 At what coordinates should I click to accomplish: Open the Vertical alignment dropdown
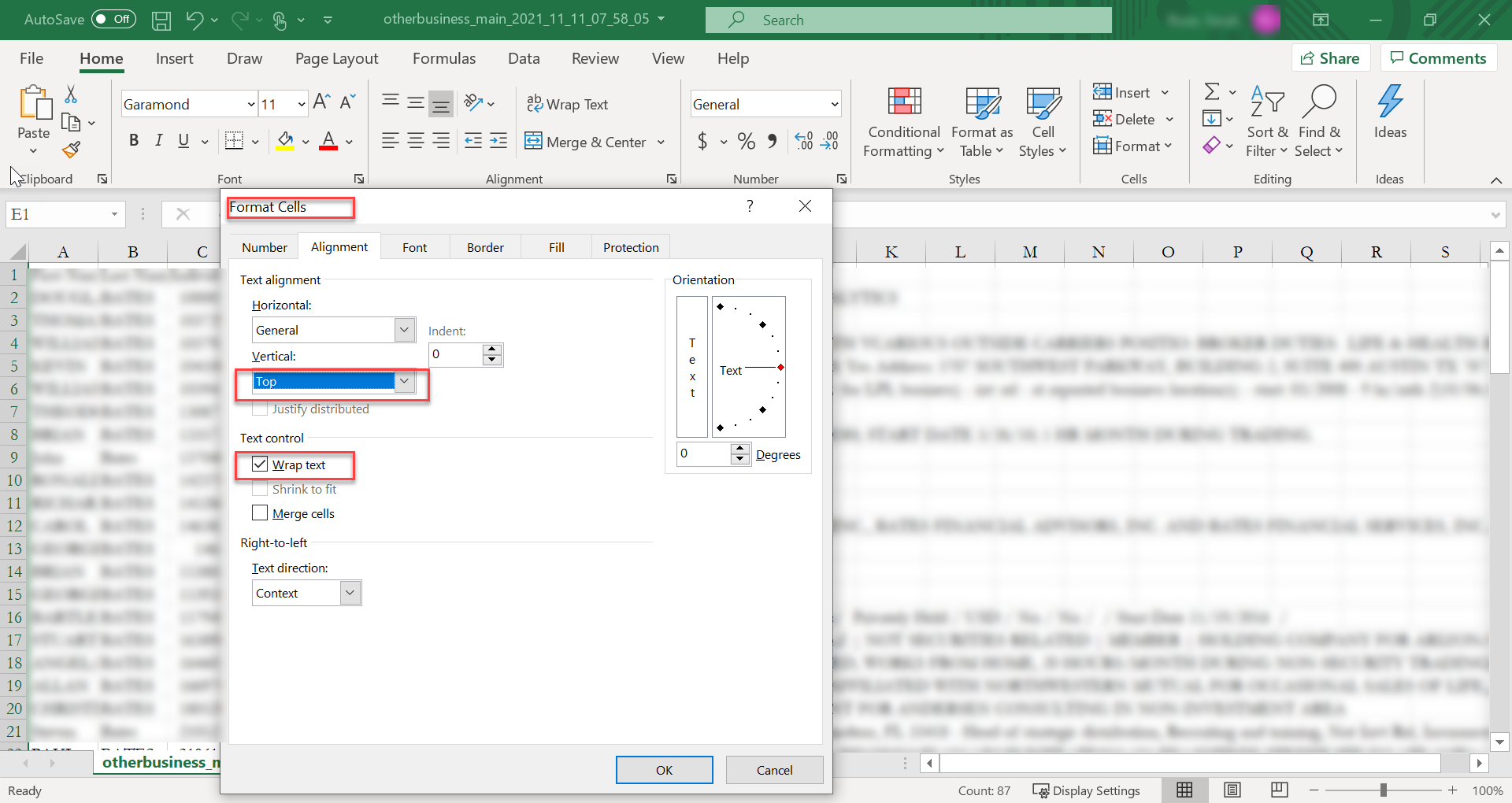click(x=404, y=382)
